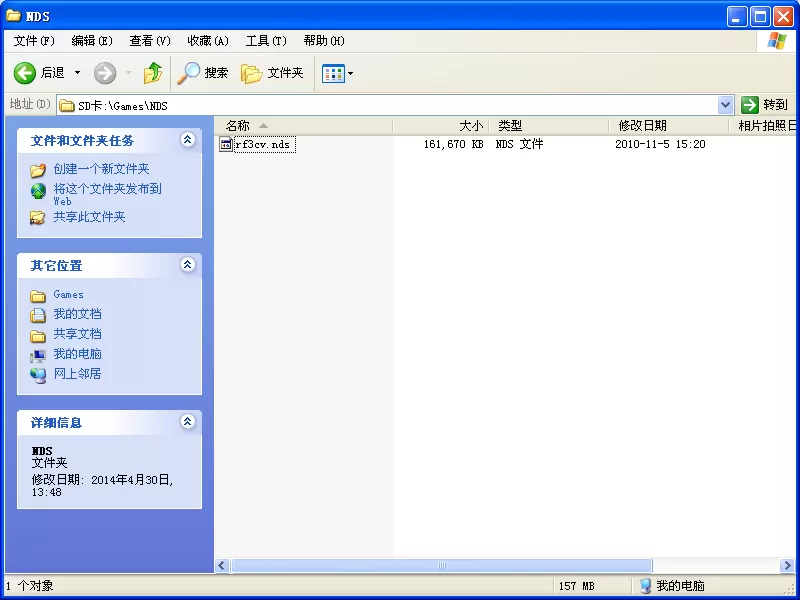The width and height of the screenshot is (800, 600).
Task: Open the 文件(F) menu
Action: click(x=34, y=41)
